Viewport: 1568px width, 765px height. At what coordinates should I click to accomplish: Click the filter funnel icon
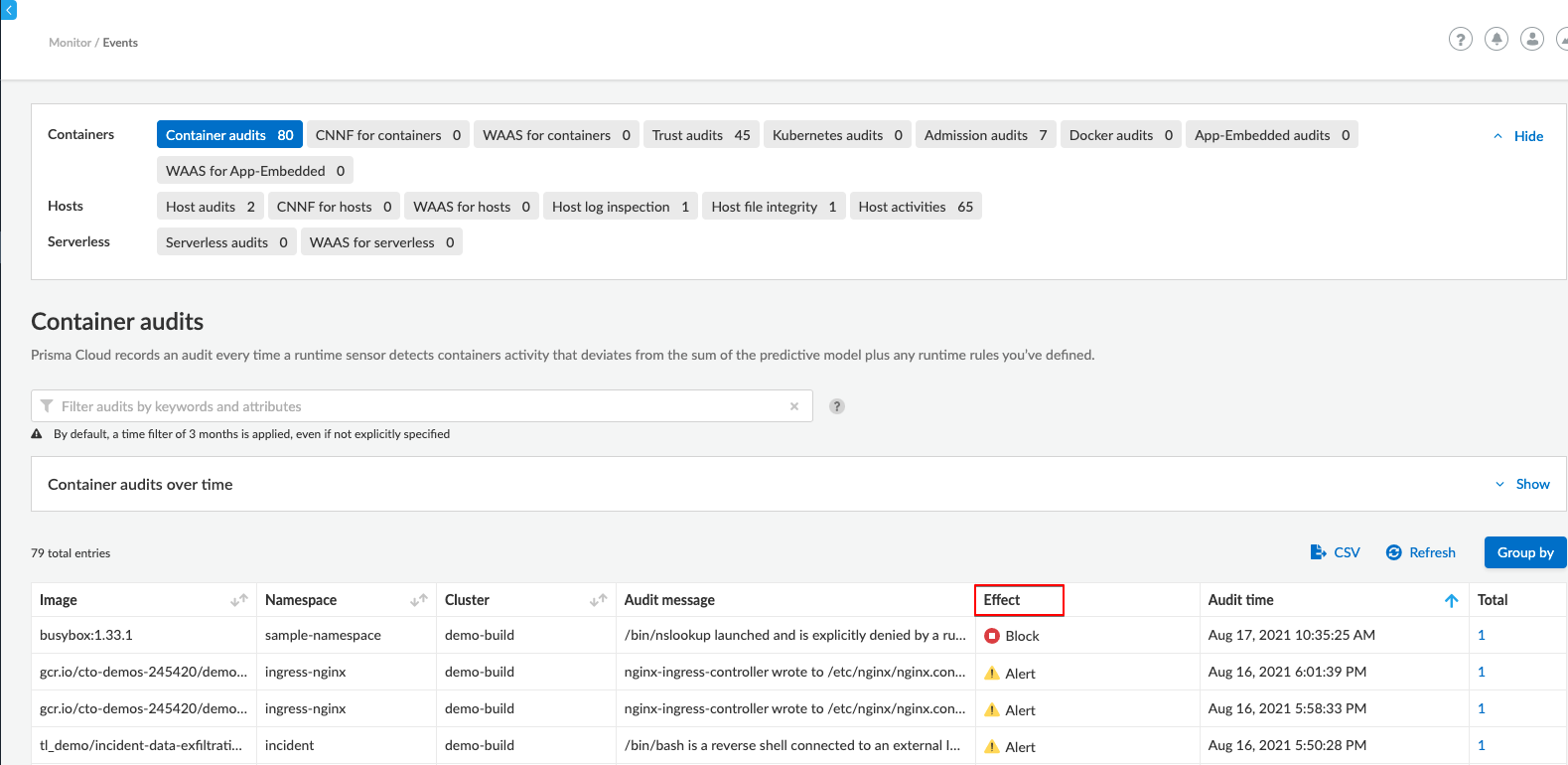coord(47,406)
